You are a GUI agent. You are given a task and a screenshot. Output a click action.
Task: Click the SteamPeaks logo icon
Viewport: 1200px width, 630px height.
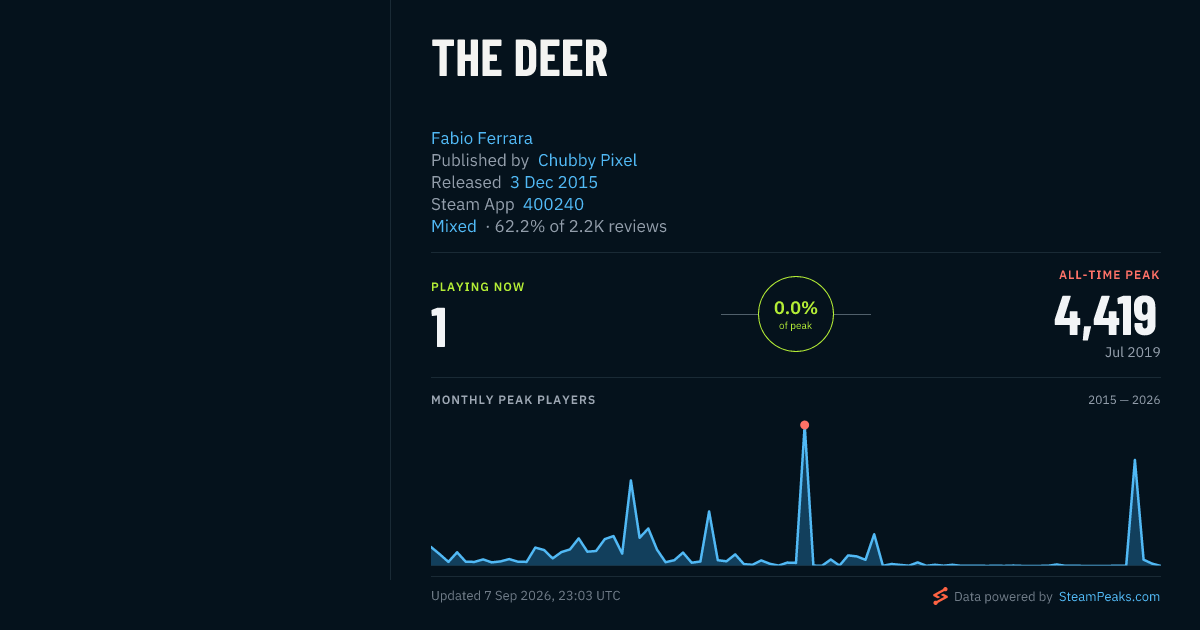(940, 597)
